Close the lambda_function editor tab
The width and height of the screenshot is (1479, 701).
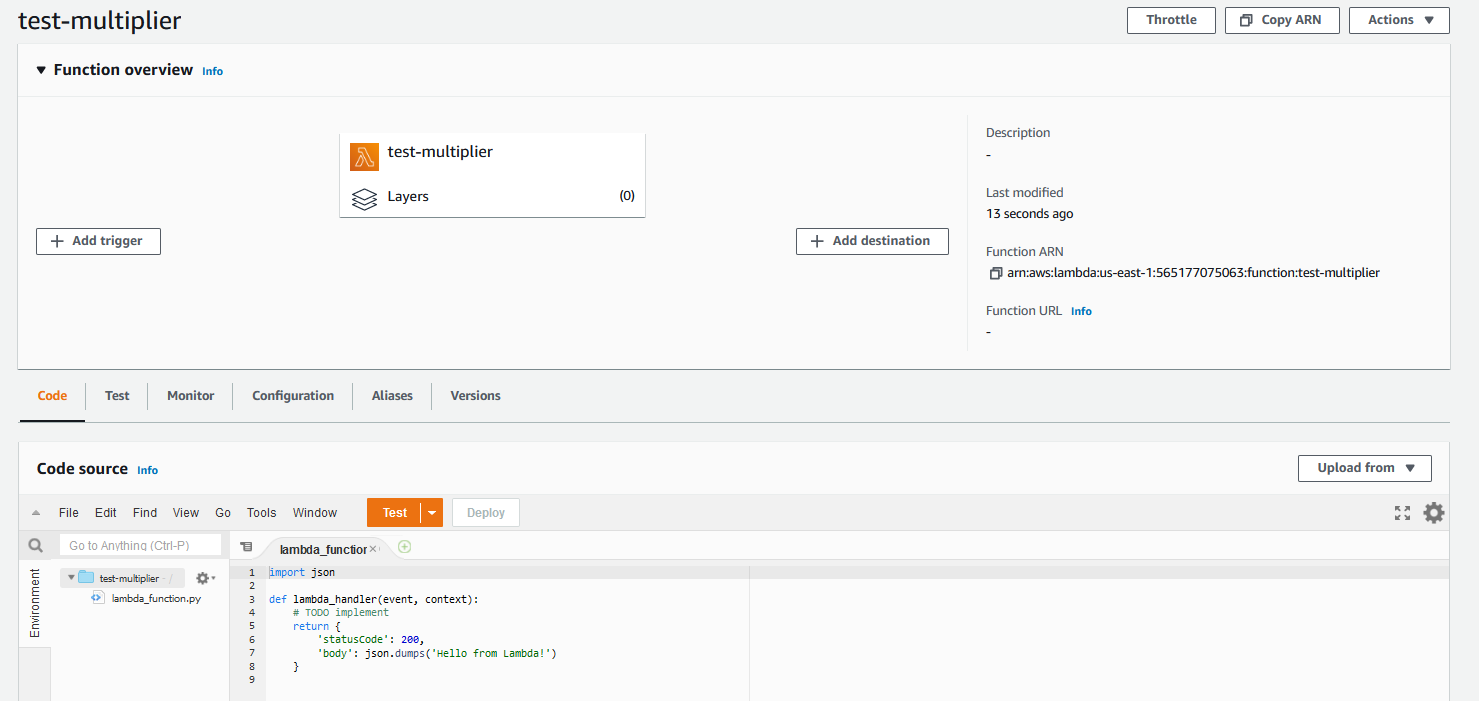coord(373,549)
